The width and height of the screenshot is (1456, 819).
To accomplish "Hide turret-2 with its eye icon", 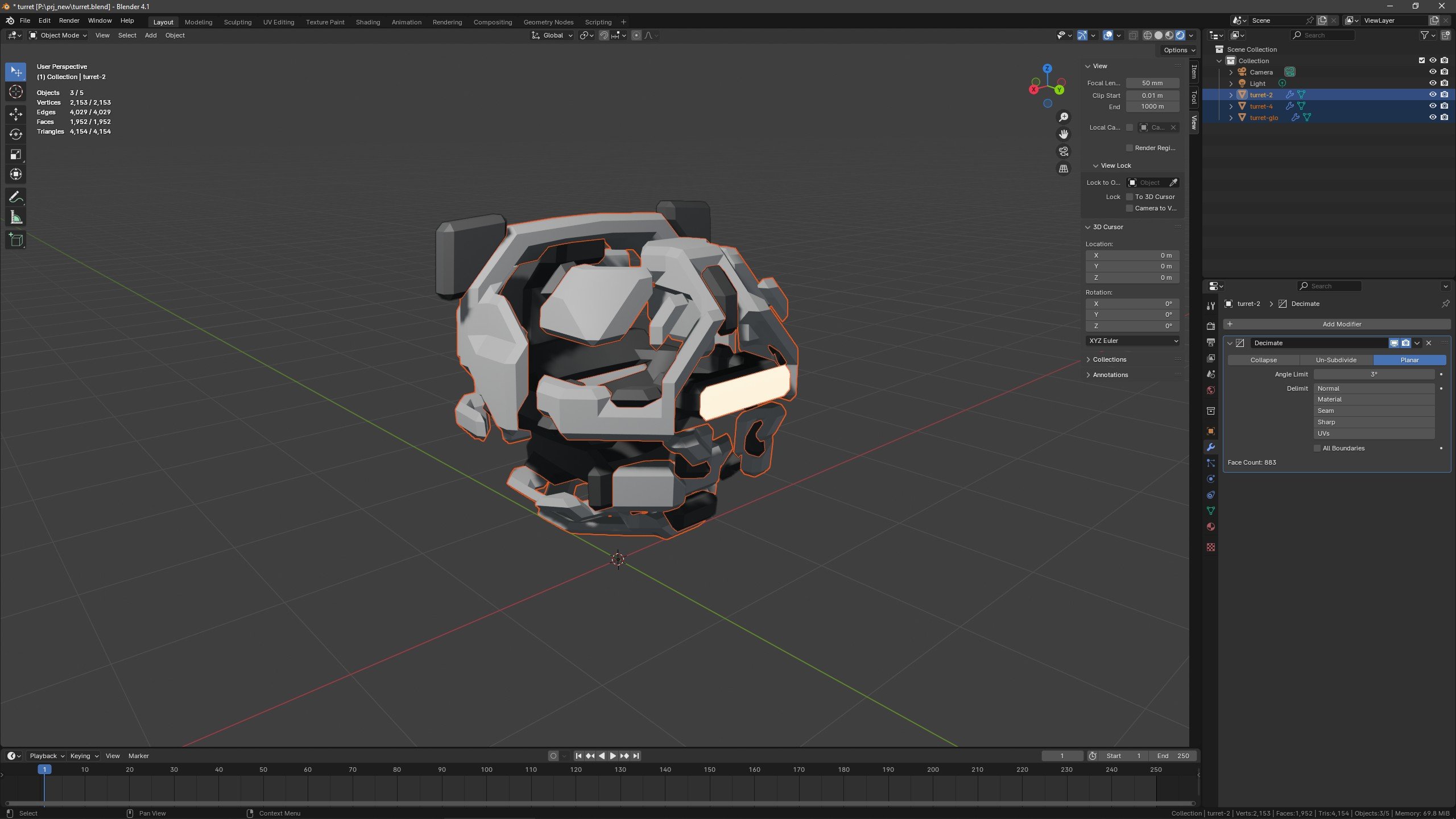I will click(1433, 94).
